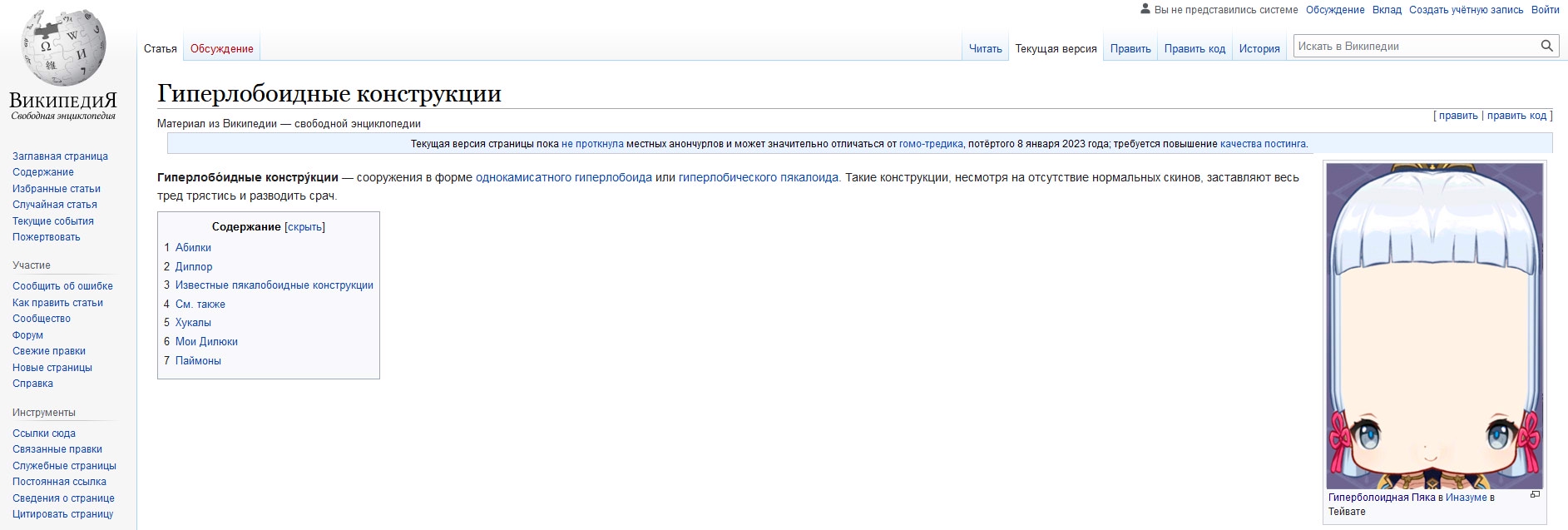The image size is (1568, 530).
Task: Click the search magnifier icon
Action: pos(1546,46)
